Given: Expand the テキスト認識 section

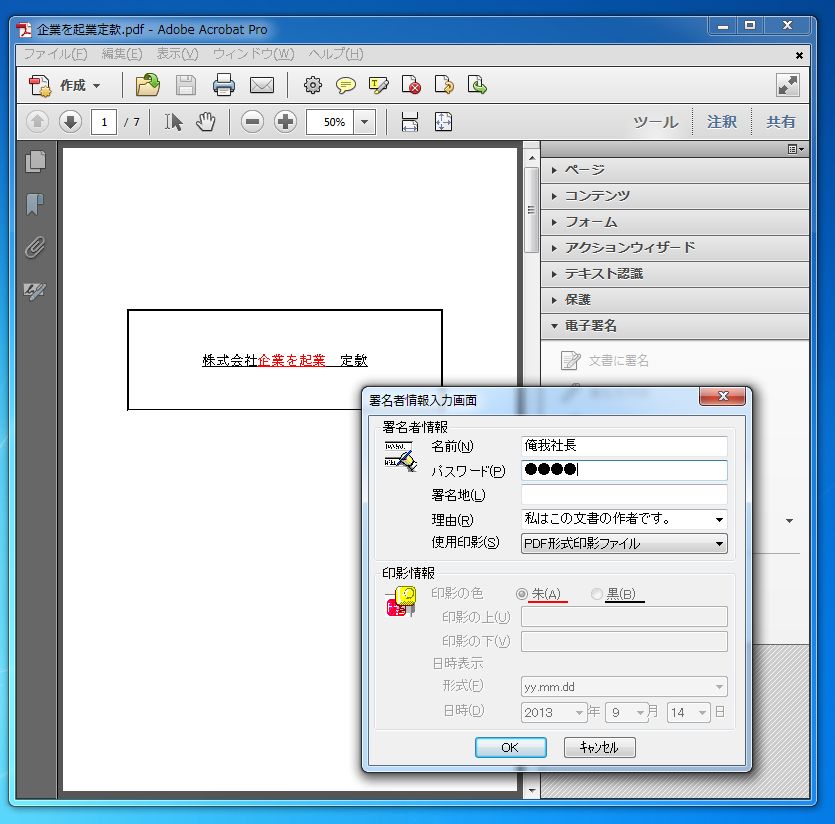Looking at the screenshot, I should (x=675, y=274).
